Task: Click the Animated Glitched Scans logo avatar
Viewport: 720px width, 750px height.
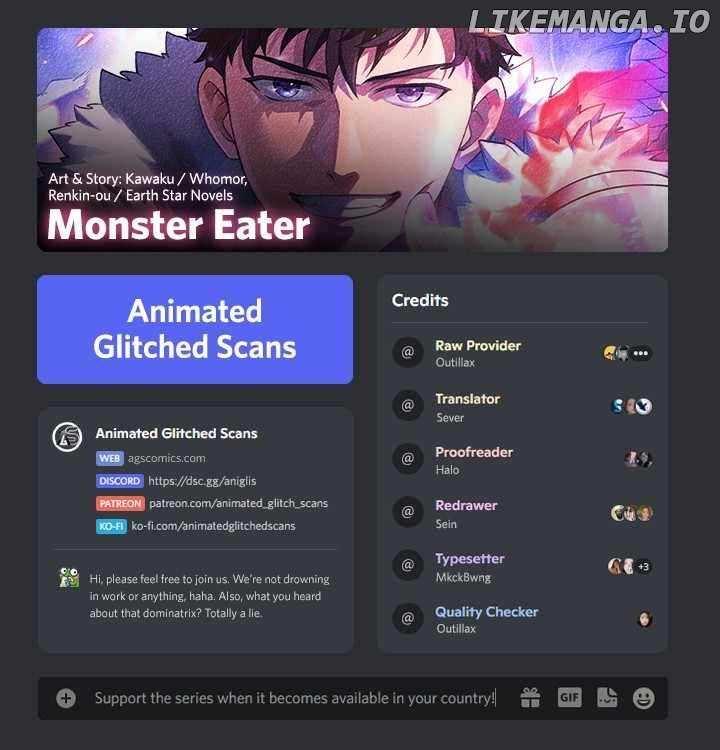Action: tap(67, 437)
